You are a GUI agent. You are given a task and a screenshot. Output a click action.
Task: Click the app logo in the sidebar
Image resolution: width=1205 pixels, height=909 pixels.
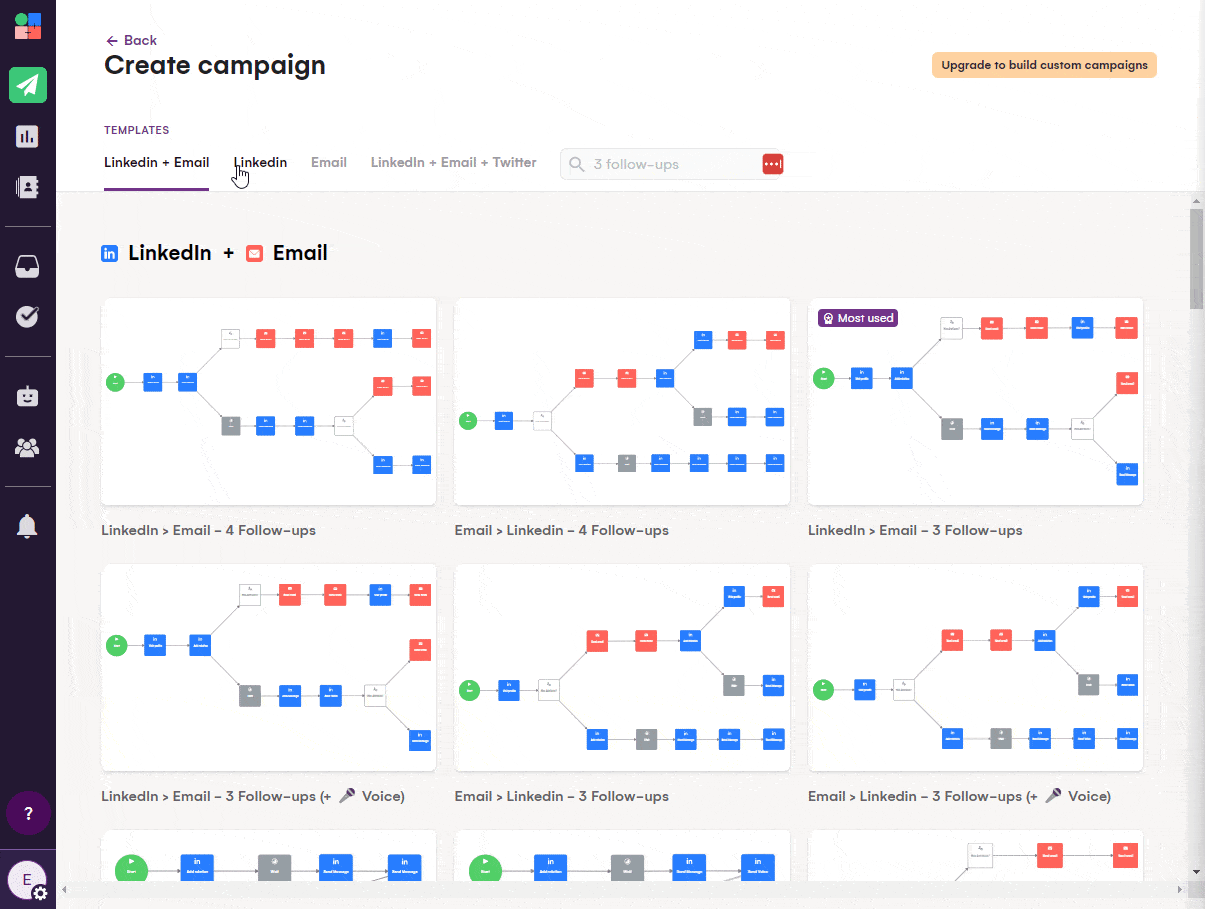coord(28,26)
